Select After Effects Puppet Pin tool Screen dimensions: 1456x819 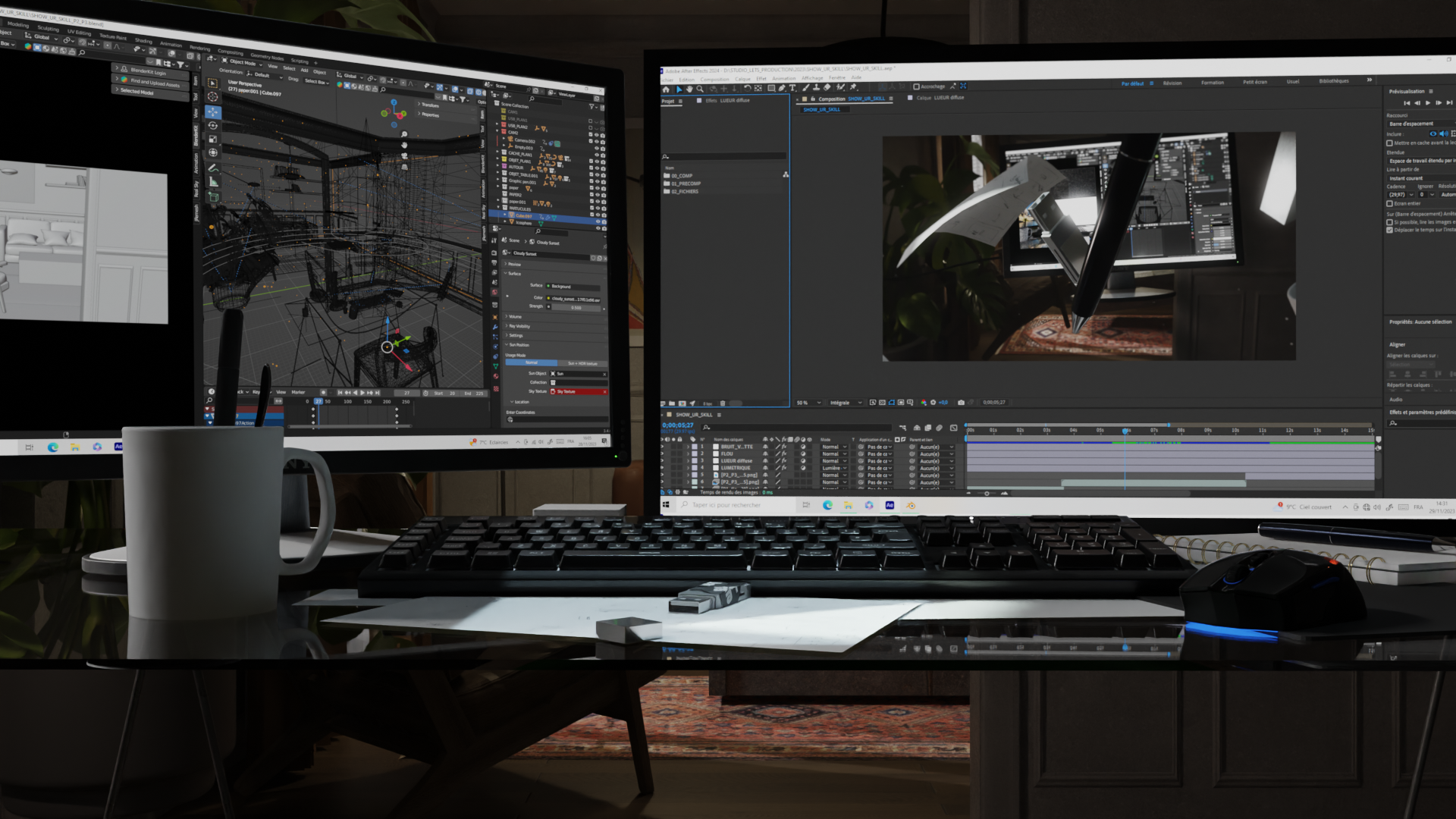853,87
